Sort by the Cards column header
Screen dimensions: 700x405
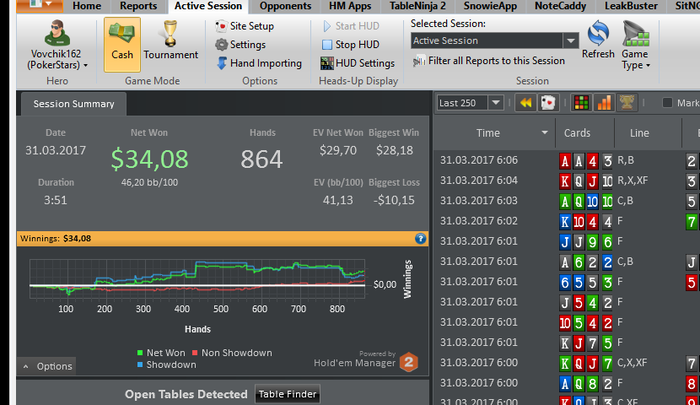pos(577,133)
